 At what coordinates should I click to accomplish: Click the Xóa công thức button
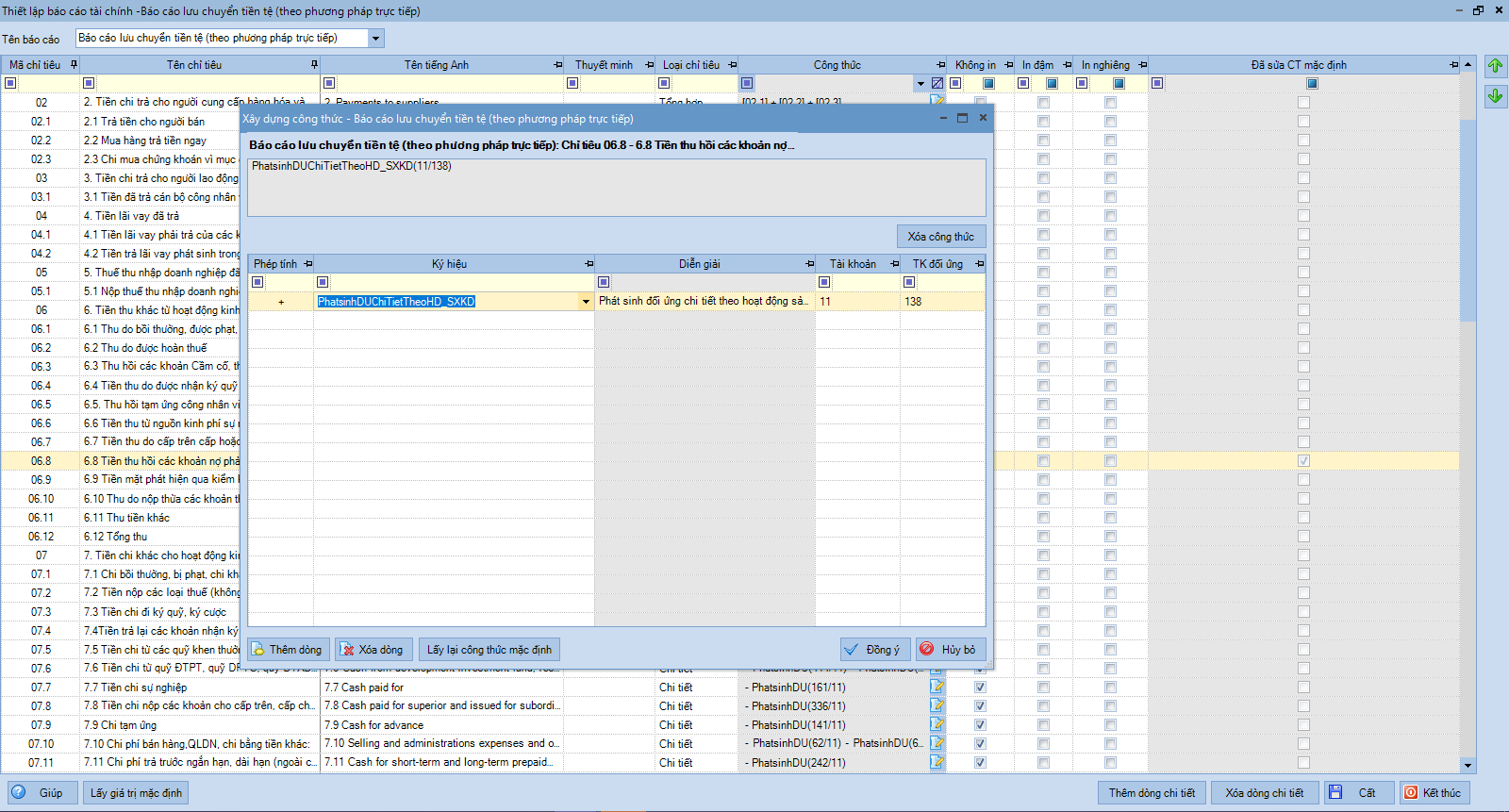(x=941, y=237)
